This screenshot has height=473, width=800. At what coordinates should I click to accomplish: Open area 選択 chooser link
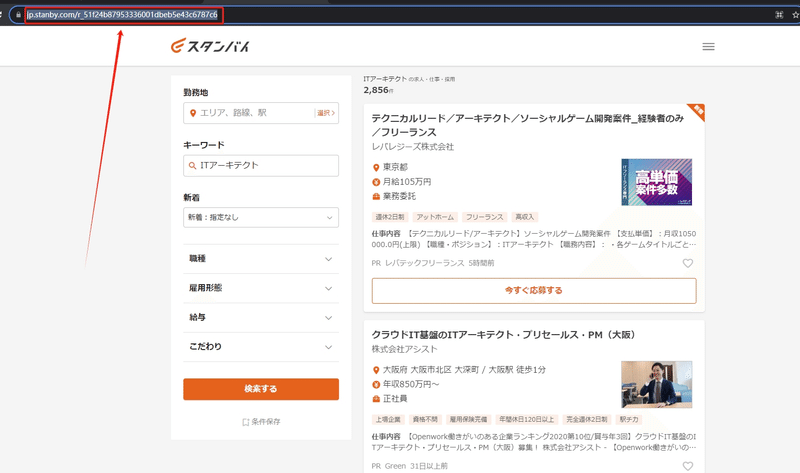click(x=326, y=113)
